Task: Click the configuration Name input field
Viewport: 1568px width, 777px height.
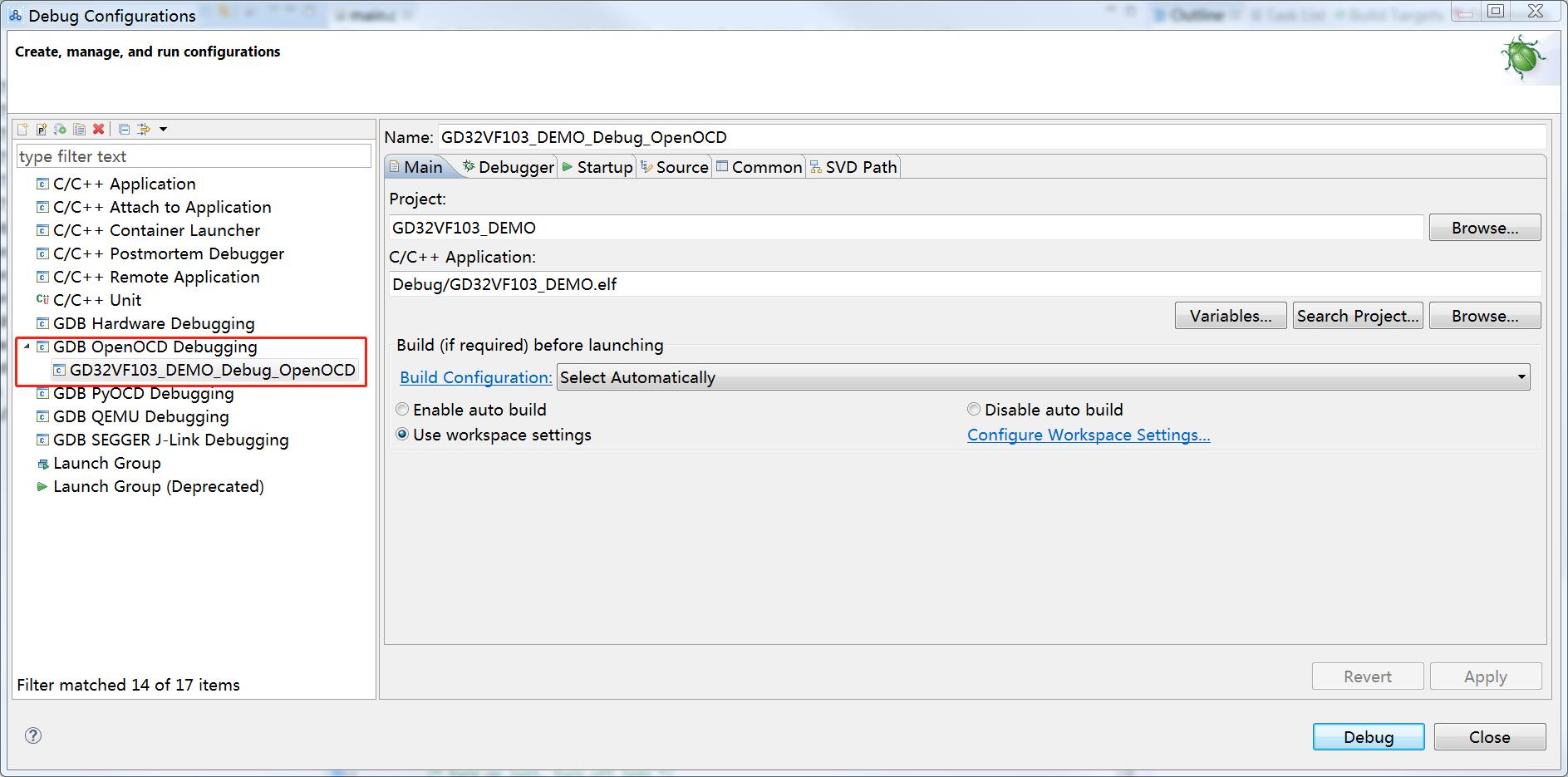Action: (x=992, y=137)
